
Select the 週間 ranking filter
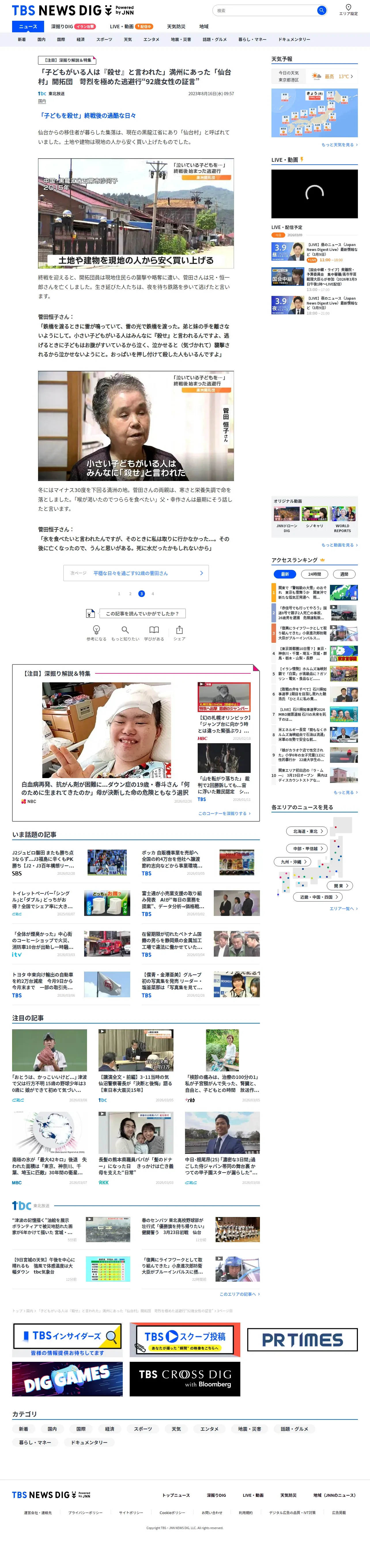tap(344, 574)
